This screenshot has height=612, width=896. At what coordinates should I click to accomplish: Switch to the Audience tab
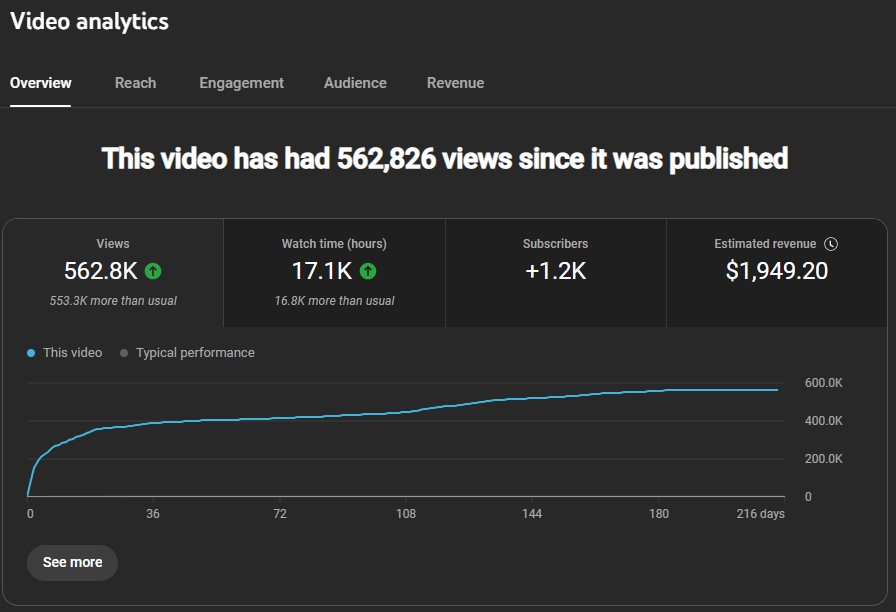click(x=355, y=83)
